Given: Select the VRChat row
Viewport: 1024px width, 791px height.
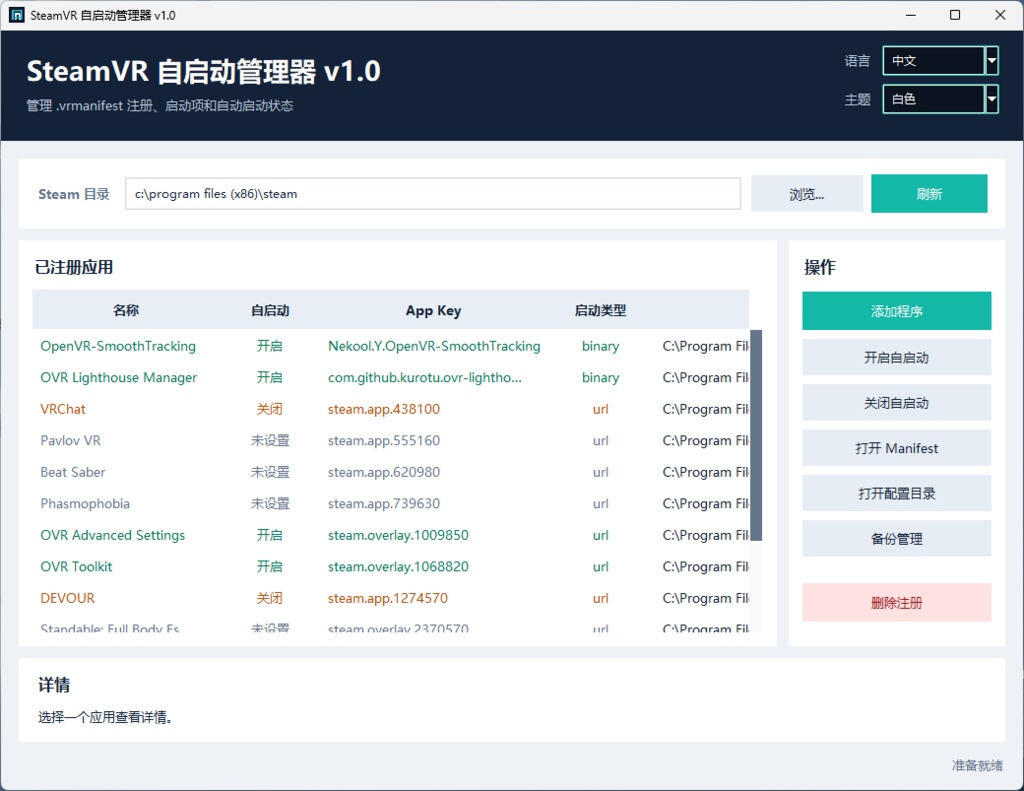Looking at the screenshot, I should pyautogui.click(x=391, y=409).
